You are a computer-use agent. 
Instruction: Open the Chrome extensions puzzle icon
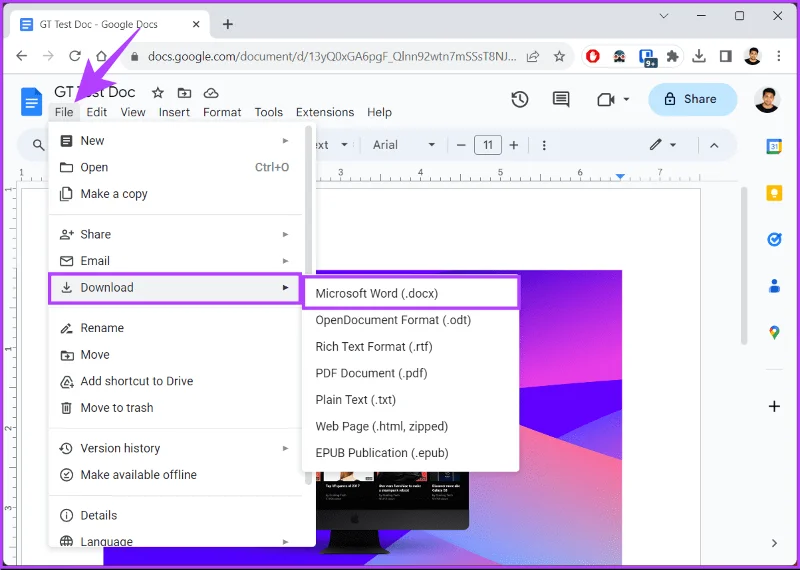coord(672,56)
